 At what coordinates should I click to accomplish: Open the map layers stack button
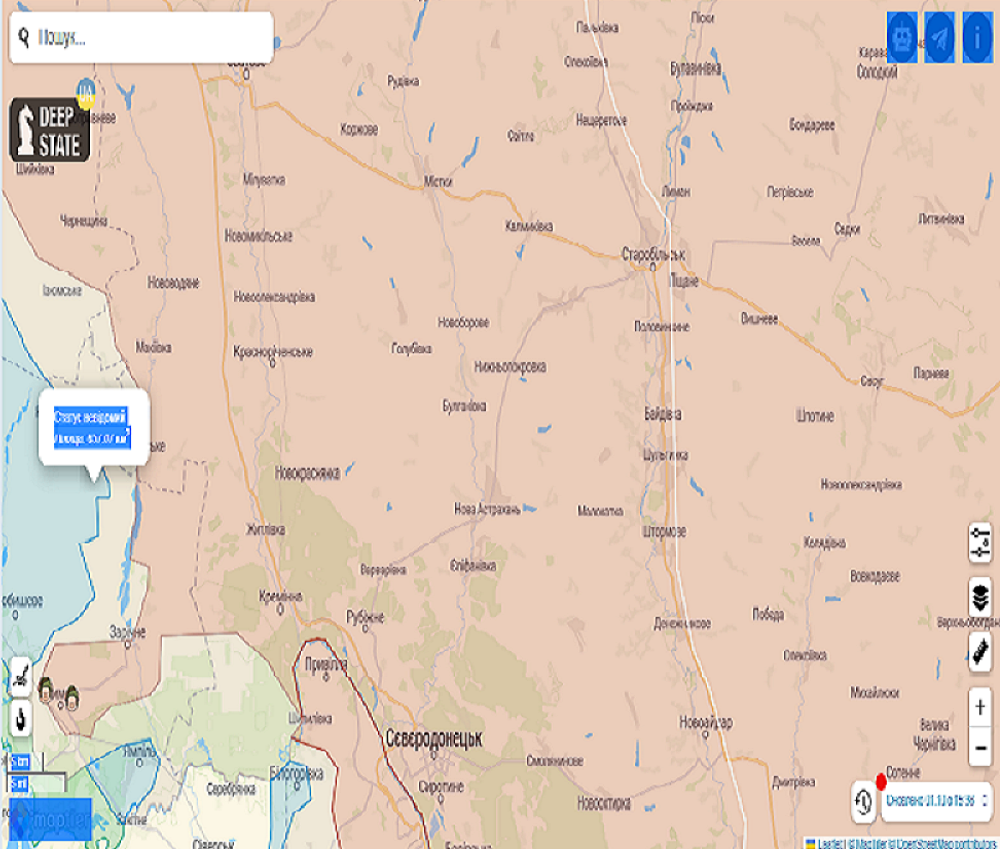(980, 597)
